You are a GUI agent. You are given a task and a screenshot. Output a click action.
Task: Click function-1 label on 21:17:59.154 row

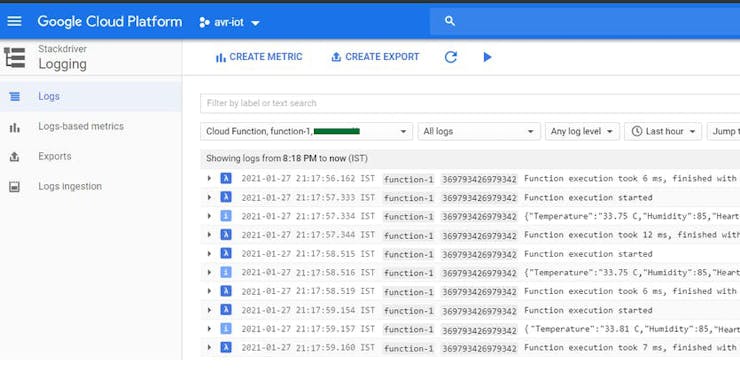point(408,311)
